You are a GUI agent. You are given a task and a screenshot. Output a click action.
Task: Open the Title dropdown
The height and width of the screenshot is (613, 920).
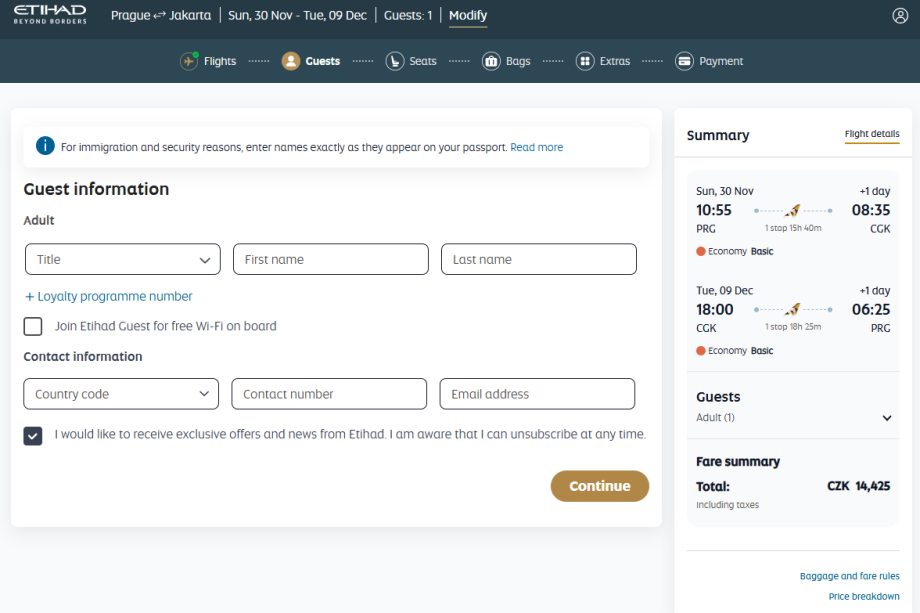pyautogui.click(x=123, y=259)
